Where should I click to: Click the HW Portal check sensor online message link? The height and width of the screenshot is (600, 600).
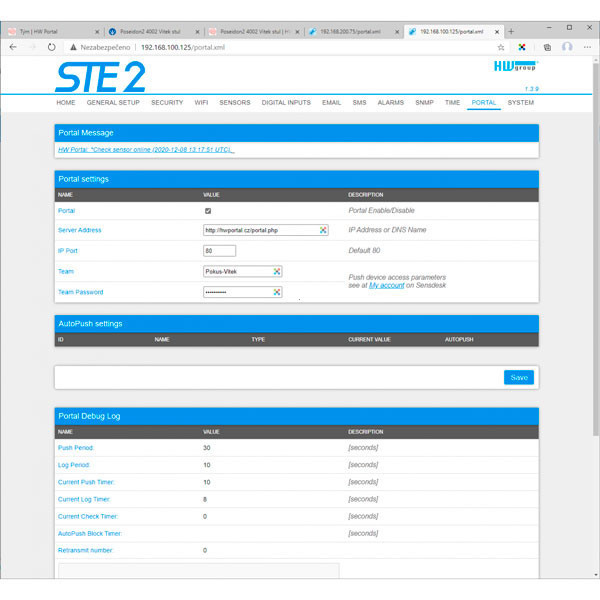pos(146,150)
